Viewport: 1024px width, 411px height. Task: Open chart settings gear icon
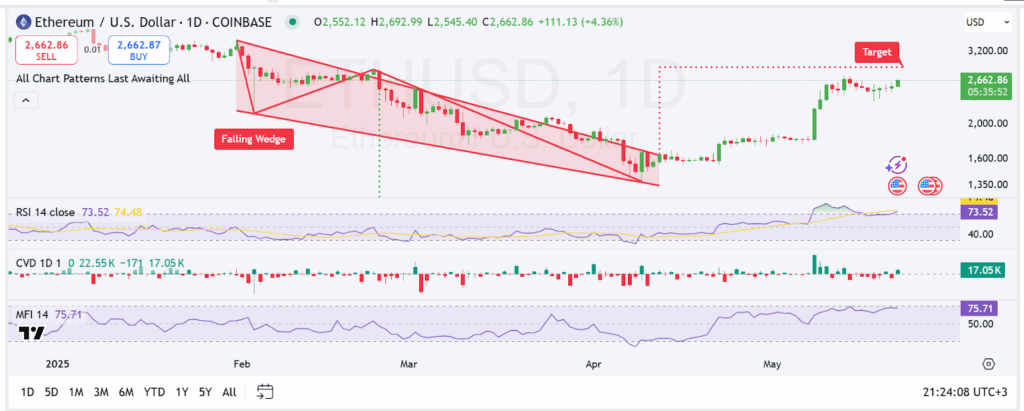coord(988,364)
